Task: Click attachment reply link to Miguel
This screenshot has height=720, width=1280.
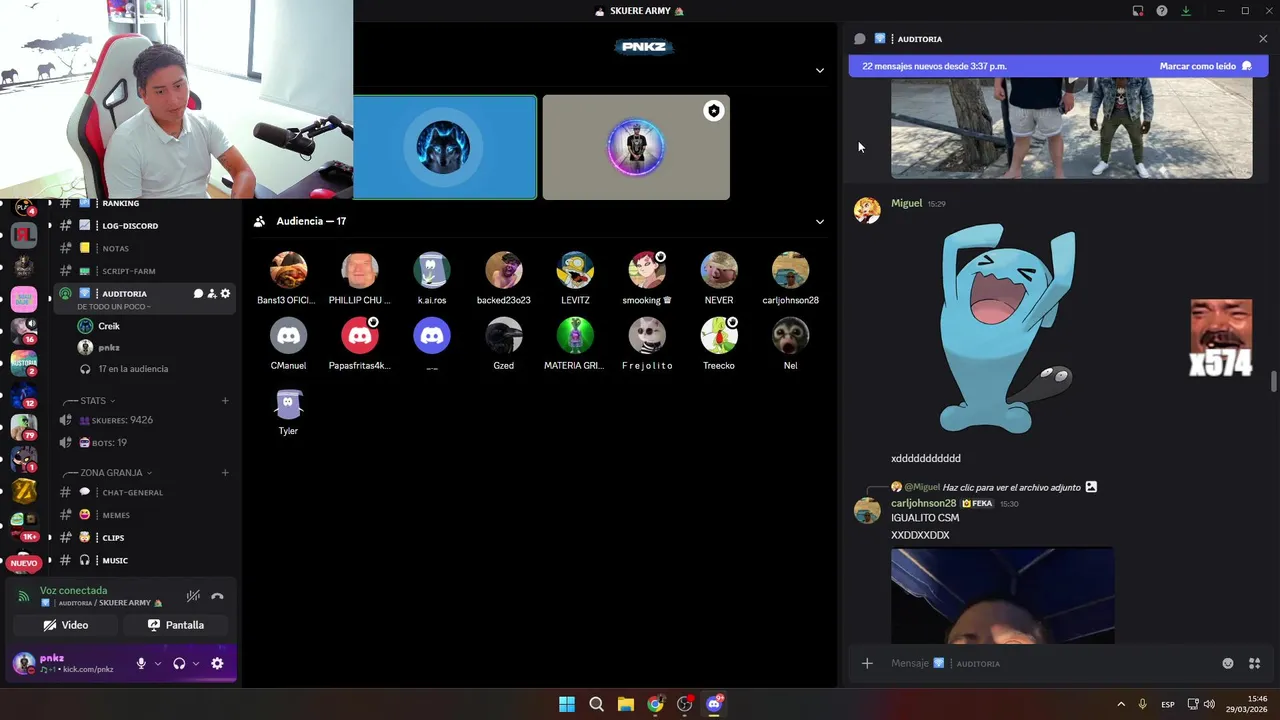Action: tap(1010, 487)
